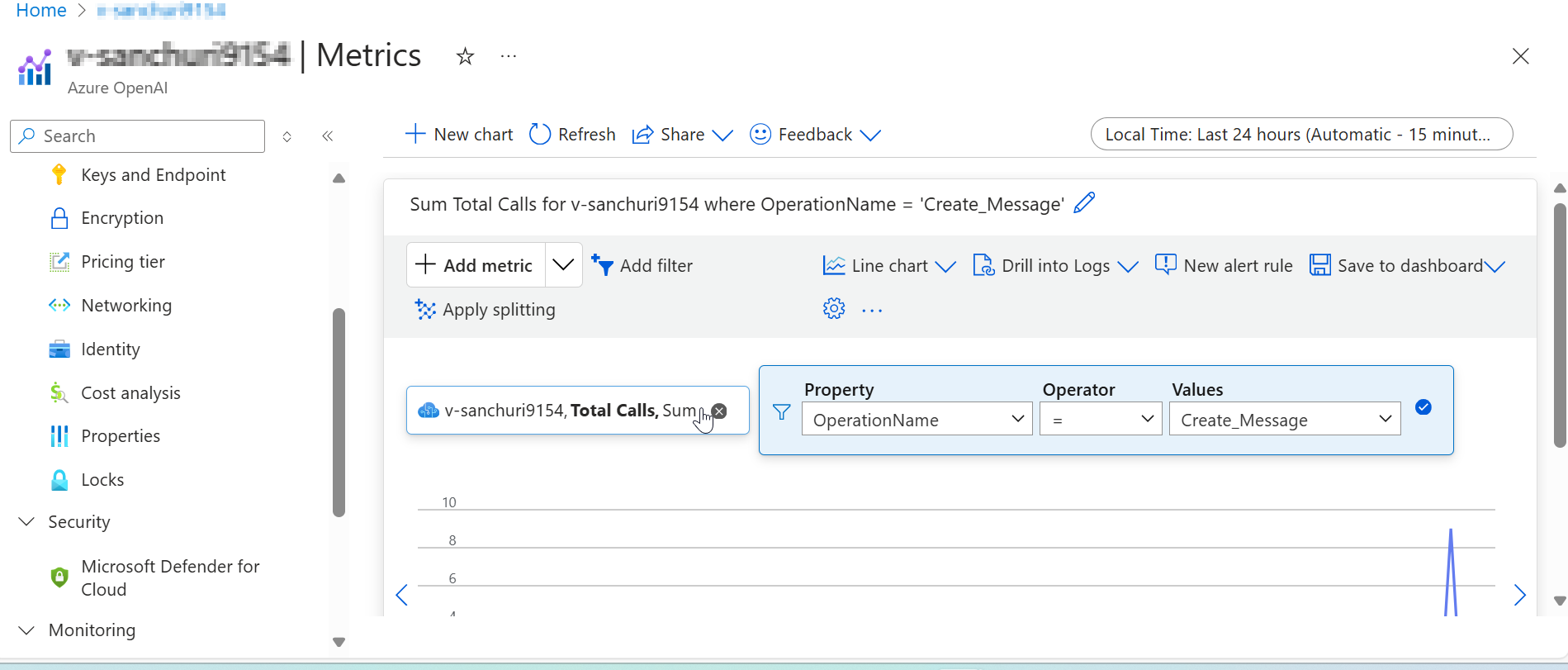This screenshot has height=670, width=1568.
Task: Close the Metrics blade
Action: (1520, 56)
